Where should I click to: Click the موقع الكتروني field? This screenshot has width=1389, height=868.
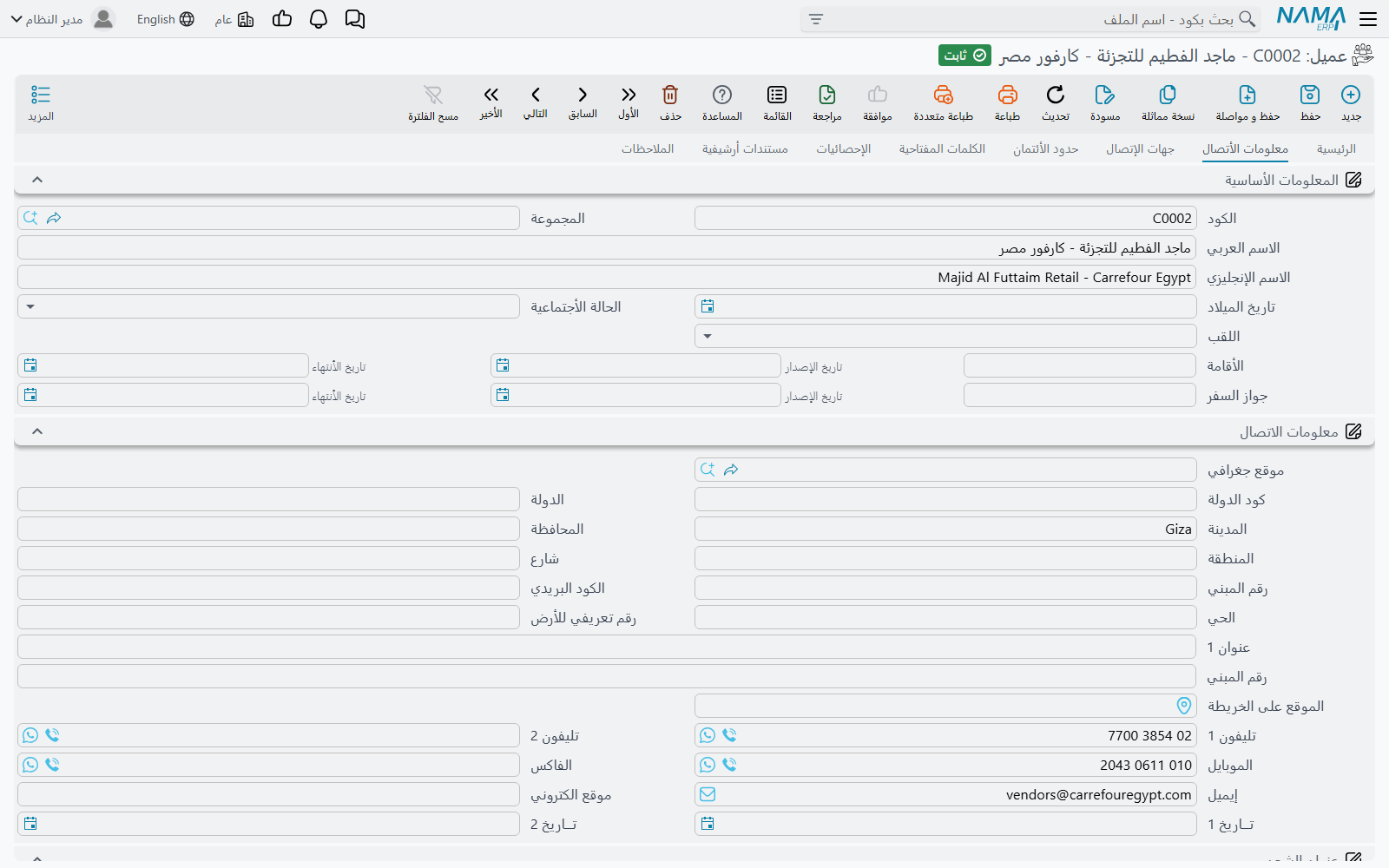268,794
